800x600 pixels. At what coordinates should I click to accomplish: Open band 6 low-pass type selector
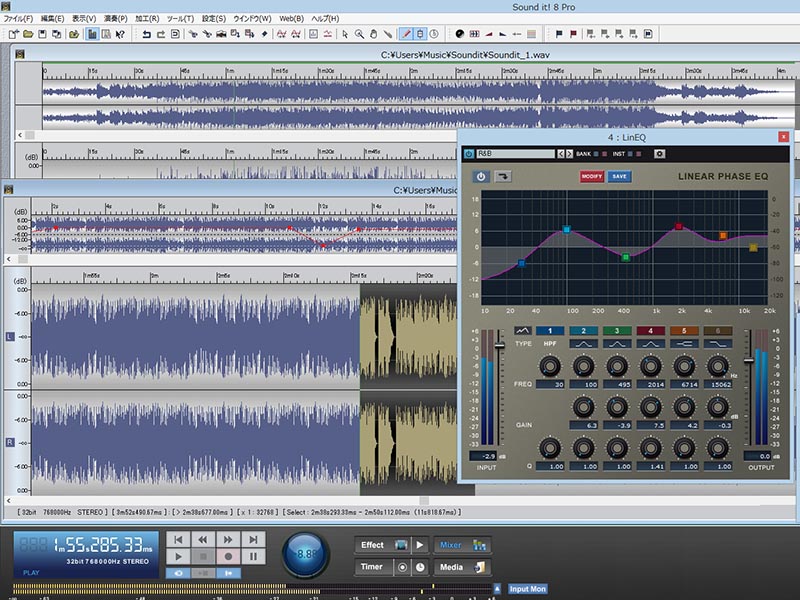pyautogui.click(x=718, y=344)
